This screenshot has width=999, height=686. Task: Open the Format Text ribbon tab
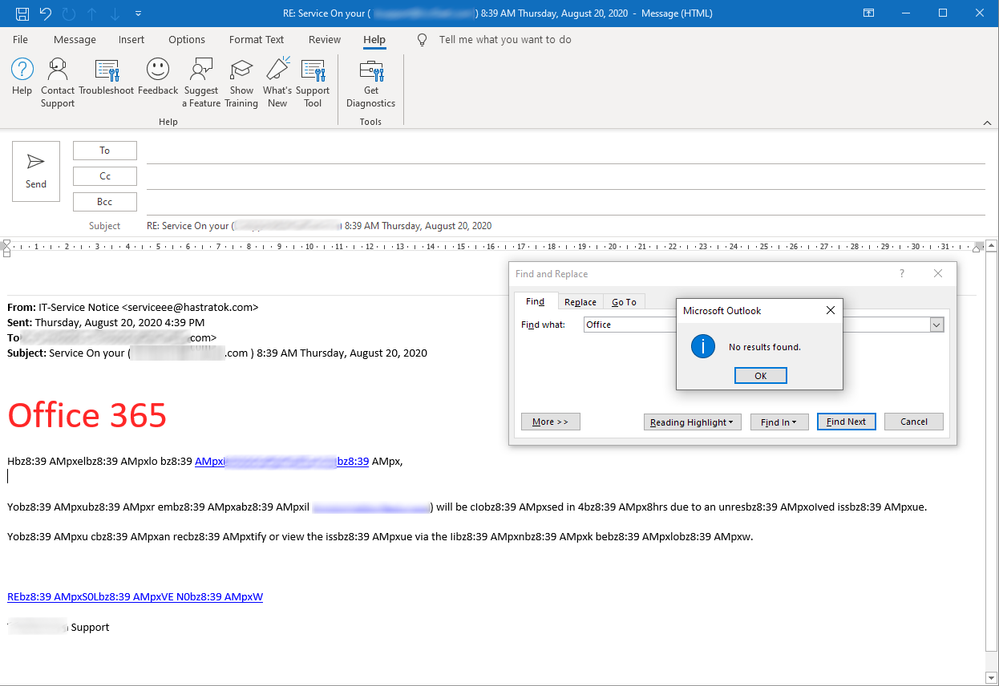click(256, 39)
